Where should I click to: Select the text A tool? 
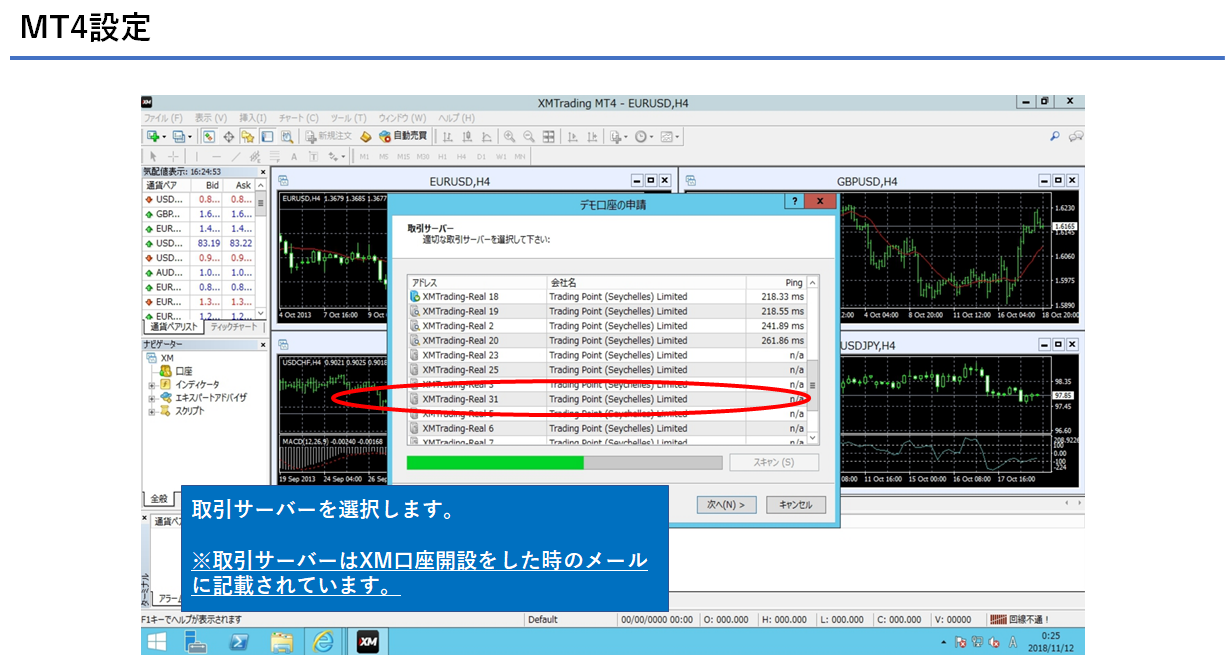pos(294,156)
